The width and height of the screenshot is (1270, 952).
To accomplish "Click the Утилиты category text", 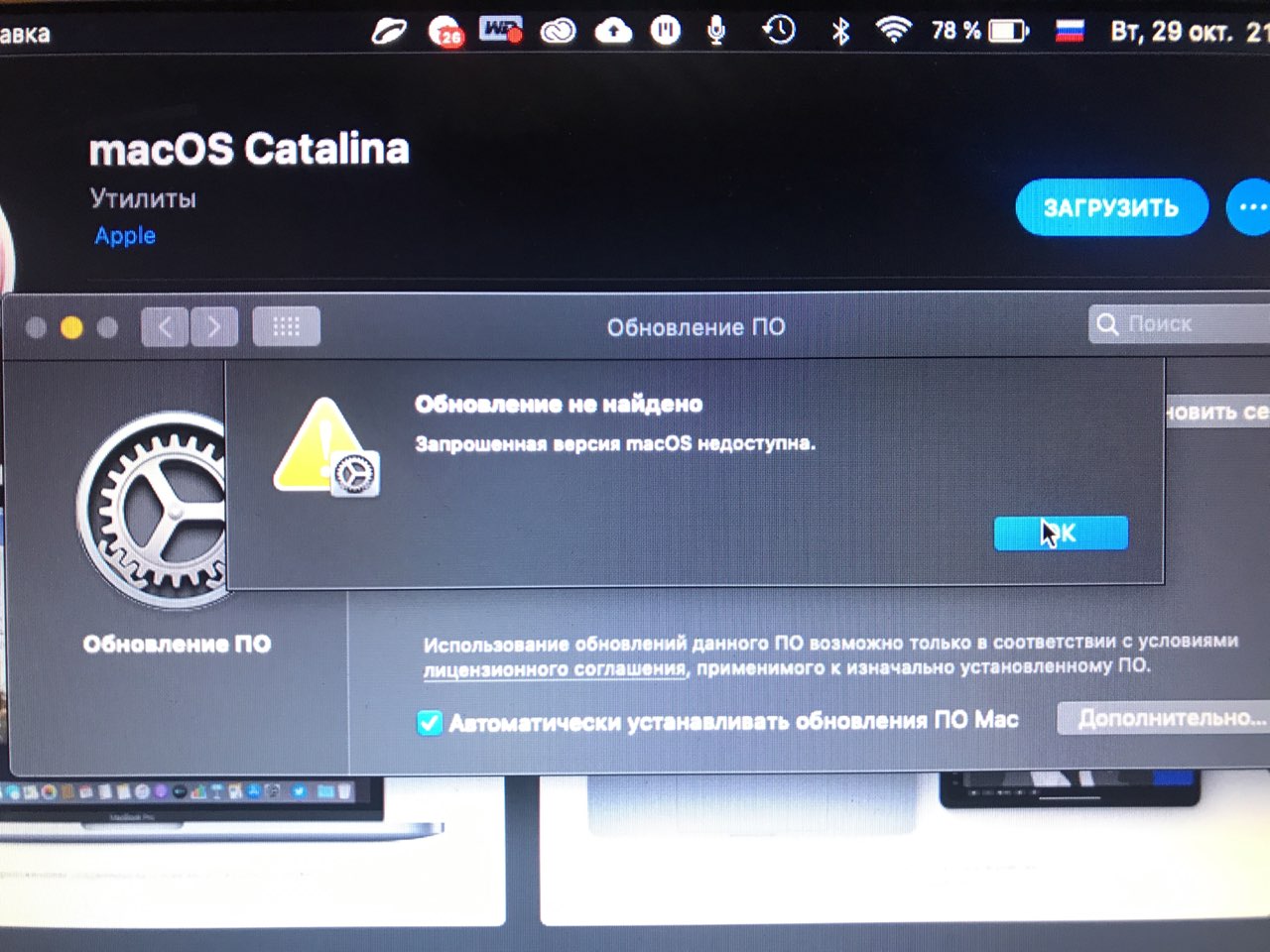I will (x=143, y=198).
